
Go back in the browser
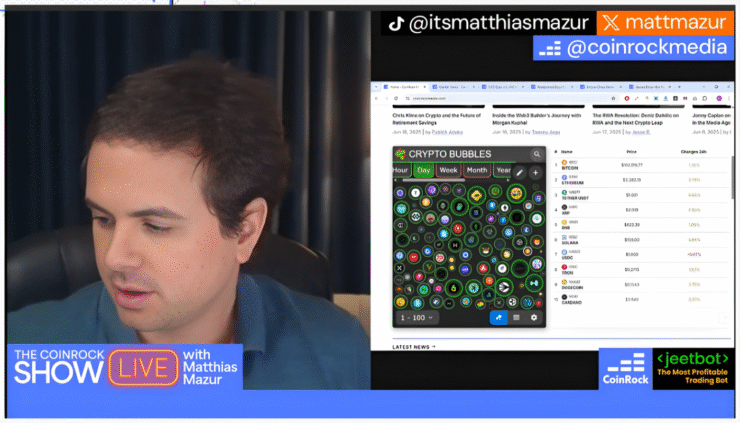tap(377, 99)
